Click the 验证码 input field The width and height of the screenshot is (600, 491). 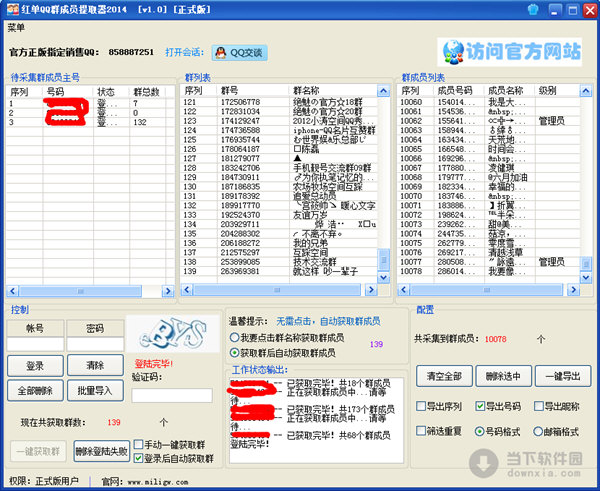pos(172,395)
